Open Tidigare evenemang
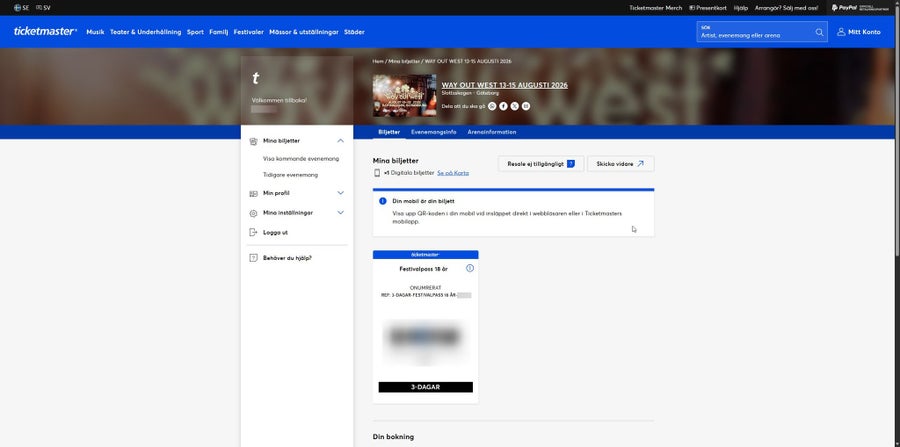The height and width of the screenshot is (447, 900). [x=290, y=175]
